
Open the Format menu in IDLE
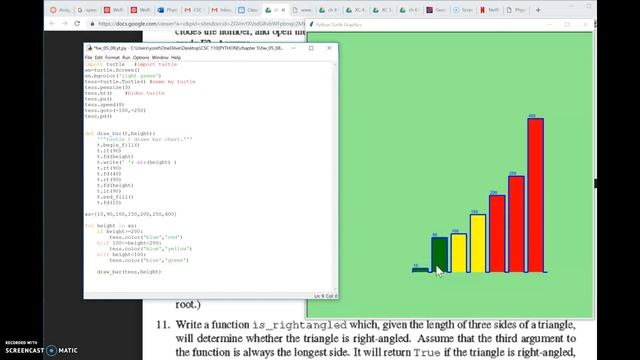click(x=112, y=58)
